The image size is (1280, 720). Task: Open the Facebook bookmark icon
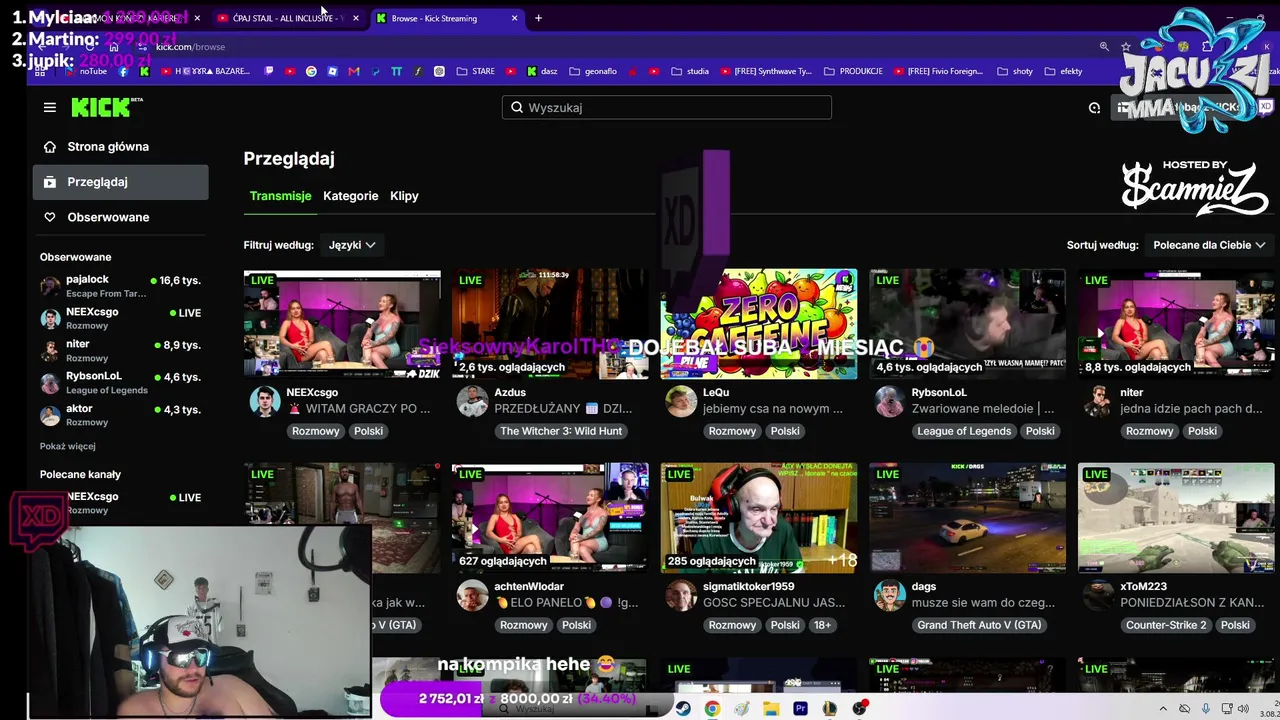point(123,71)
